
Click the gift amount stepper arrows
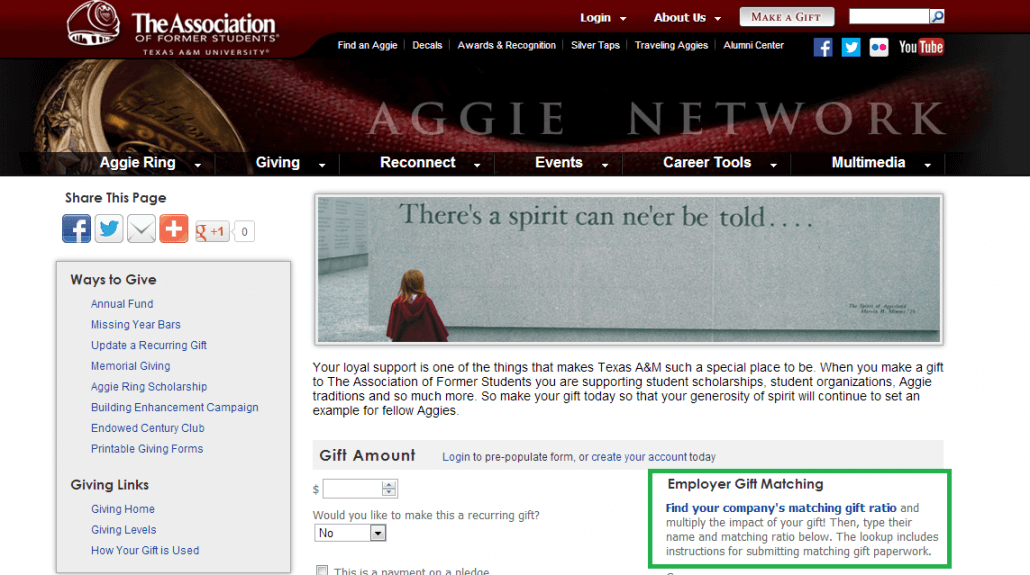pos(389,489)
